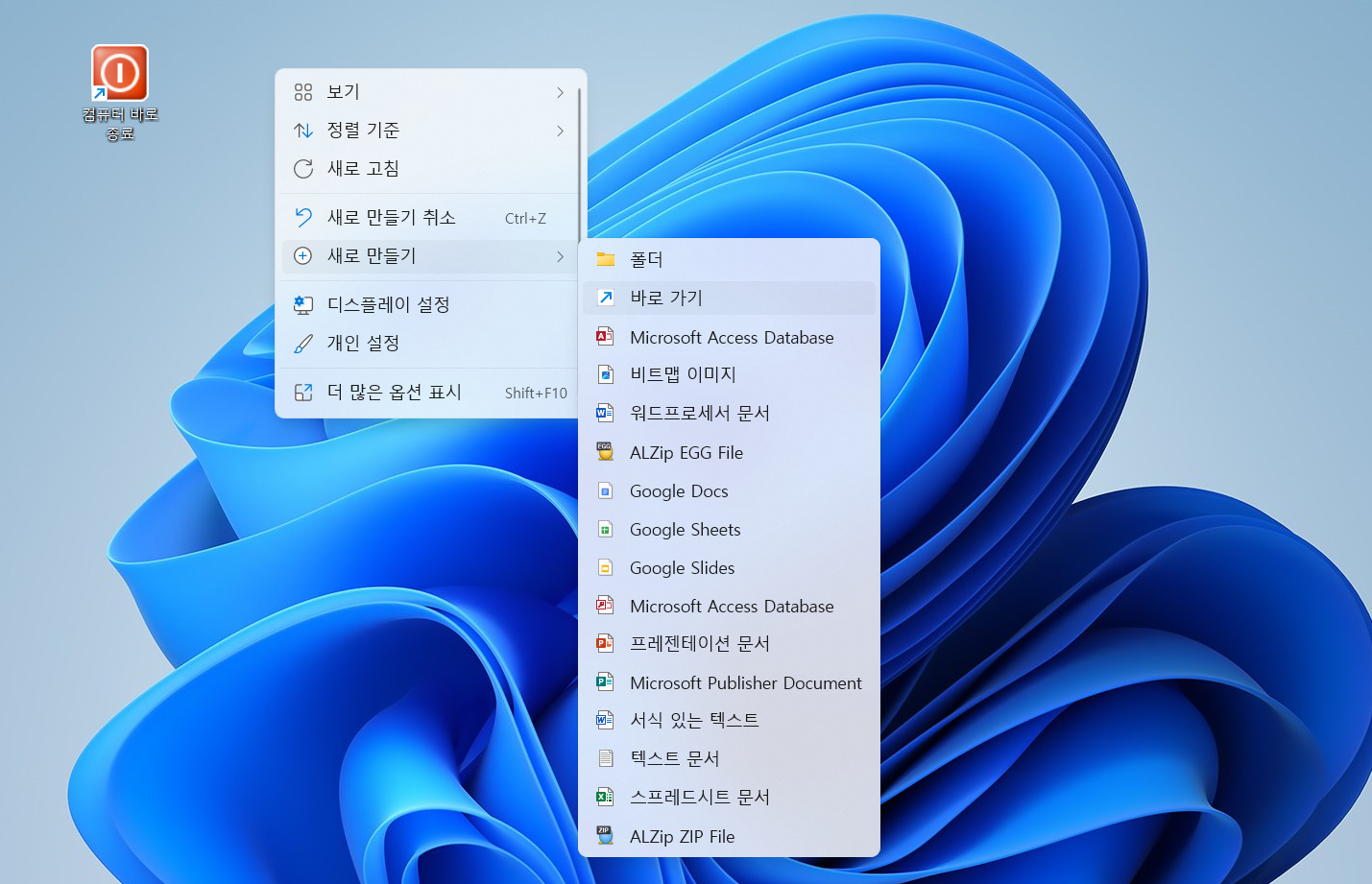Create a new 바로 가기
Image resolution: width=1372 pixels, height=884 pixels.
point(729,298)
